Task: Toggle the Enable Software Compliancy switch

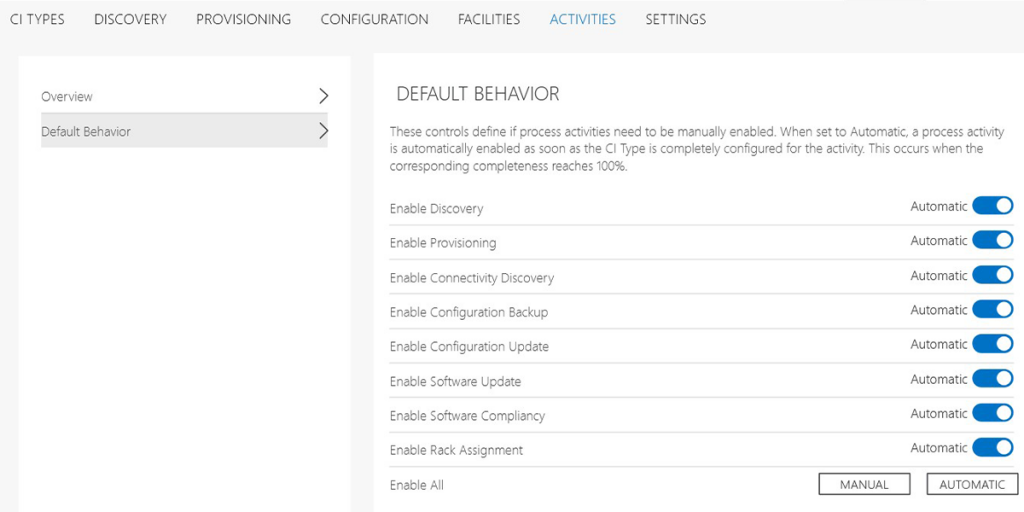Action: click(992, 413)
